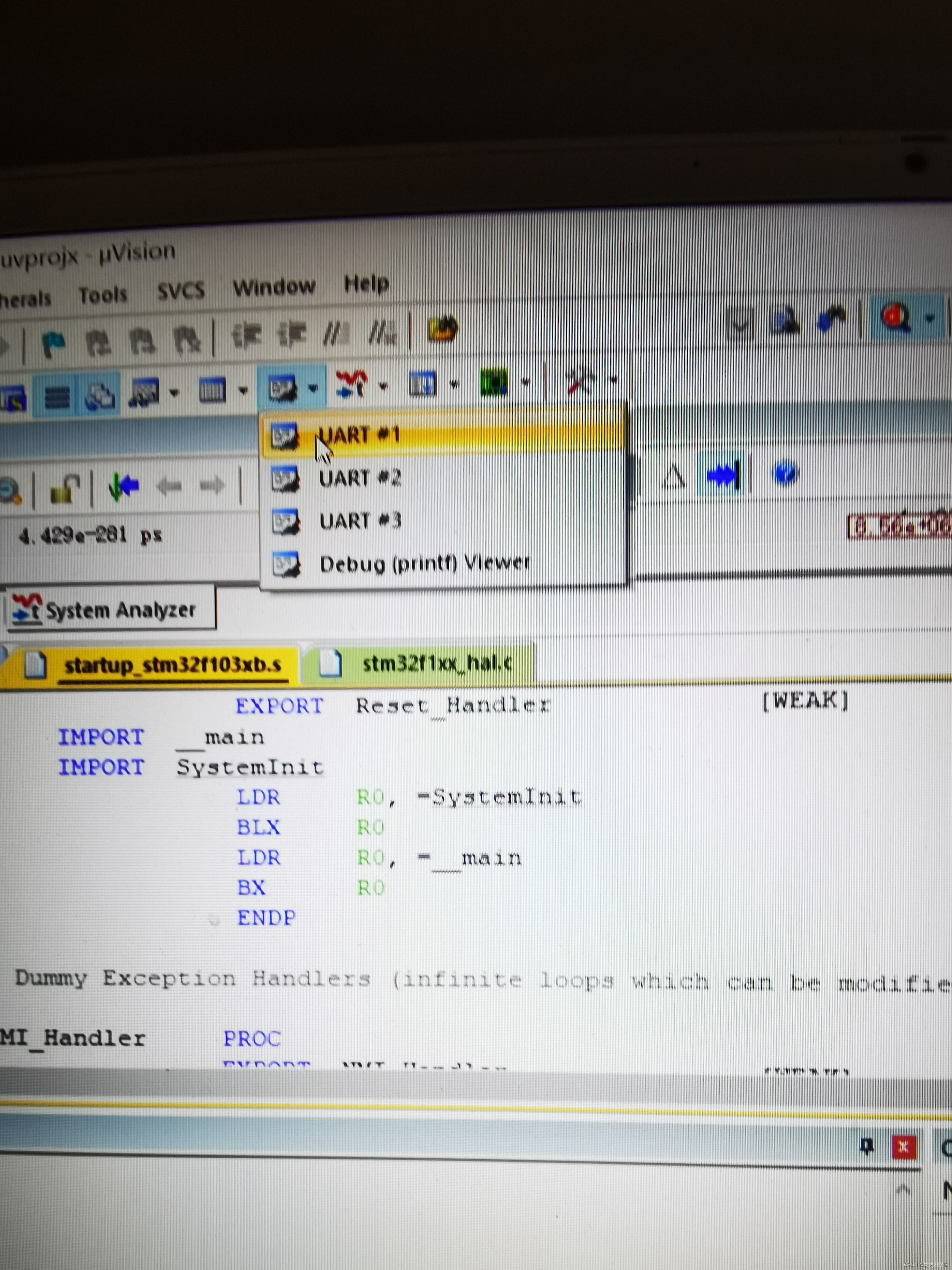The width and height of the screenshot is (952, 1270).
Task: Click the Insert bookmark flag icon
Action: tap(54, 343)
